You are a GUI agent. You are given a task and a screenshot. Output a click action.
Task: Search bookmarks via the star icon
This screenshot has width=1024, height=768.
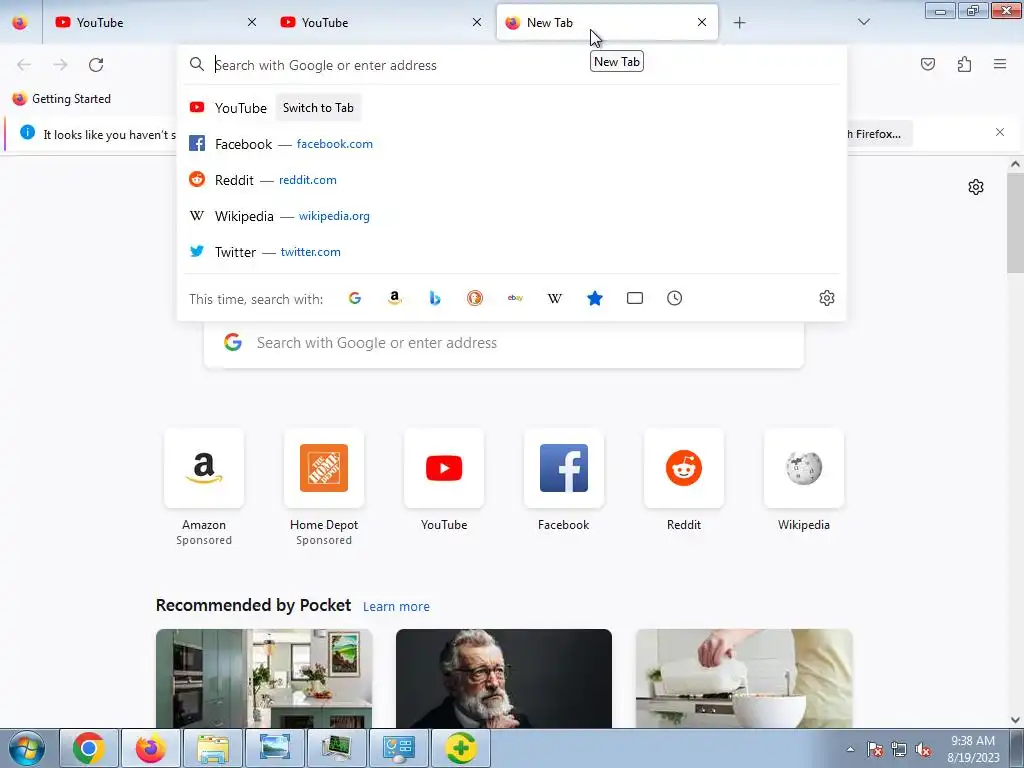pos(595,298)
